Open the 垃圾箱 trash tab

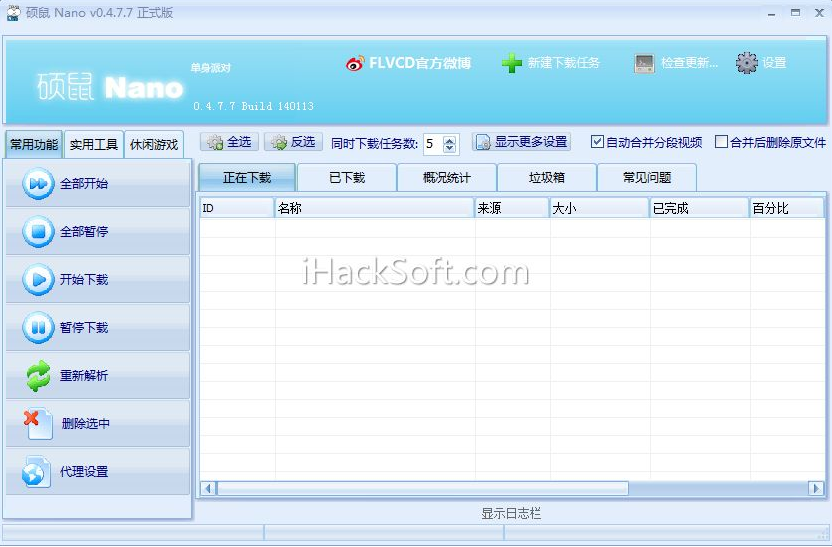547,177
